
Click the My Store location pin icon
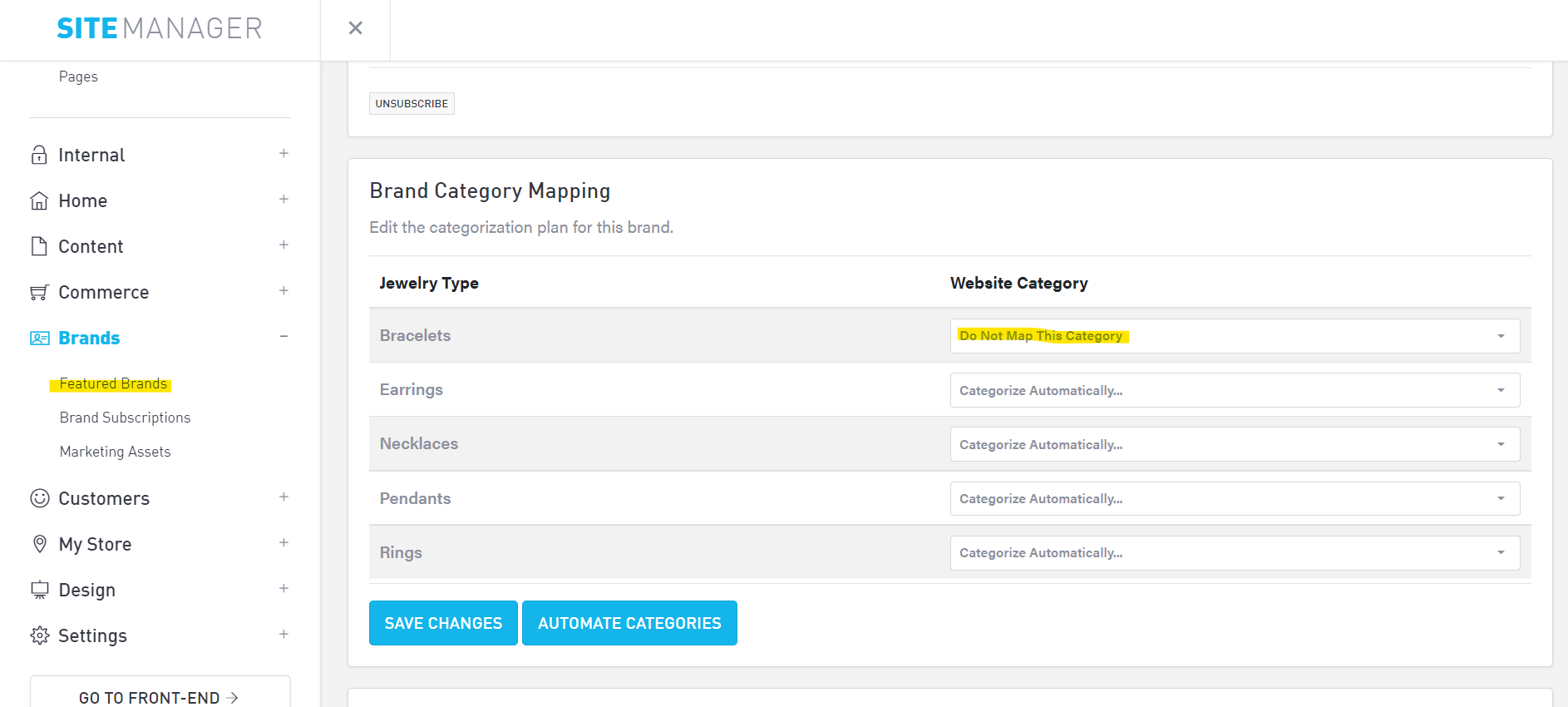(39, 544)
